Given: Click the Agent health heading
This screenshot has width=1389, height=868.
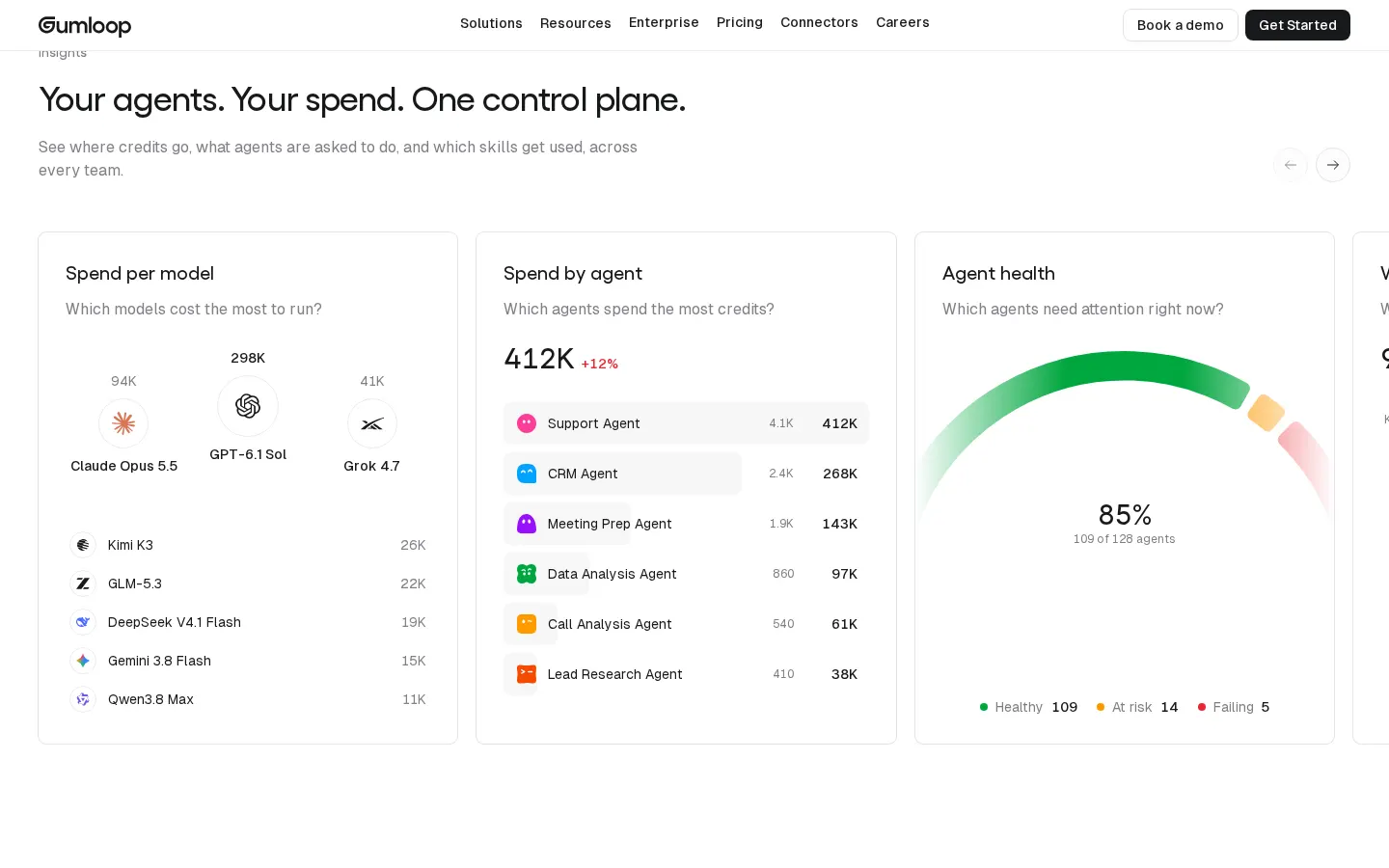Looking at the screenshot, I should pos(998,274).
